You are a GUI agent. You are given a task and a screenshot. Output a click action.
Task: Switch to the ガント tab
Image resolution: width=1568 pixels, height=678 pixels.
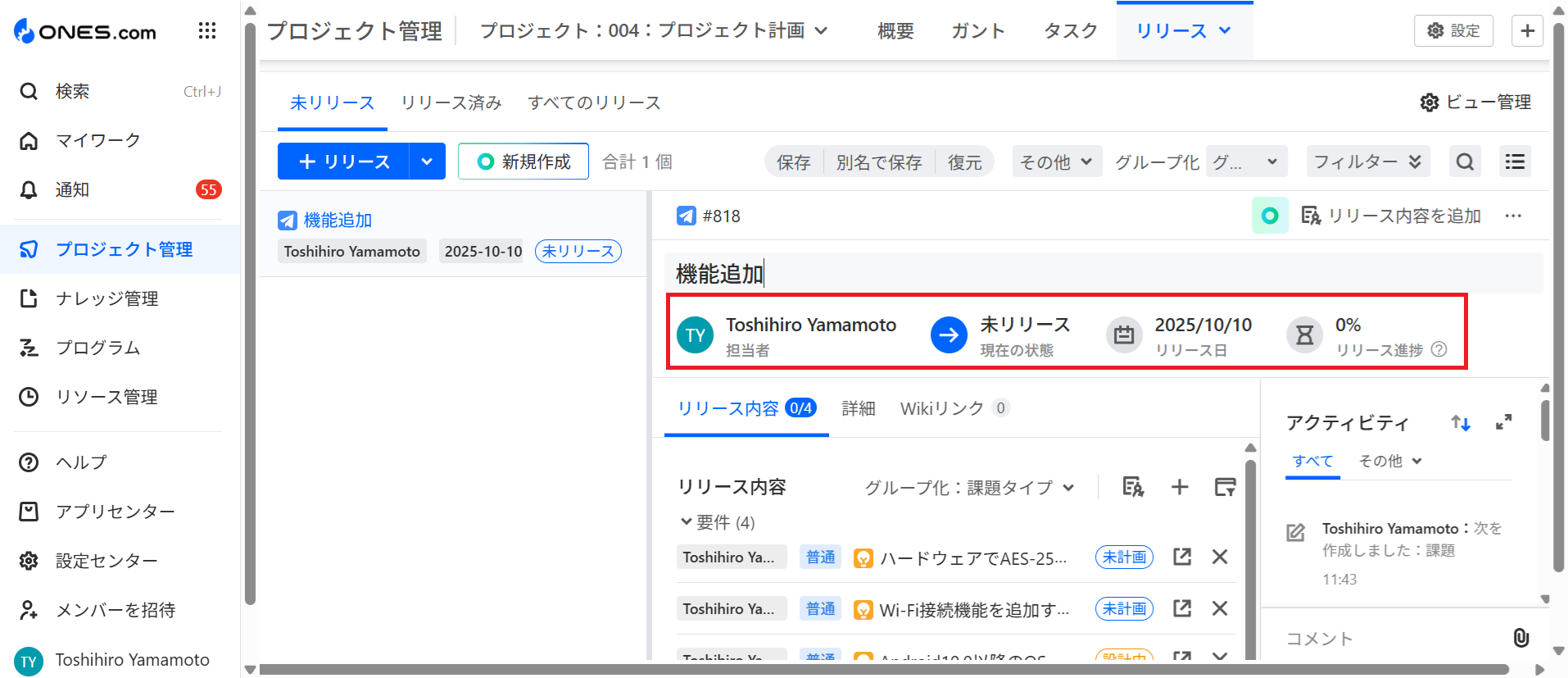(978, 31)
